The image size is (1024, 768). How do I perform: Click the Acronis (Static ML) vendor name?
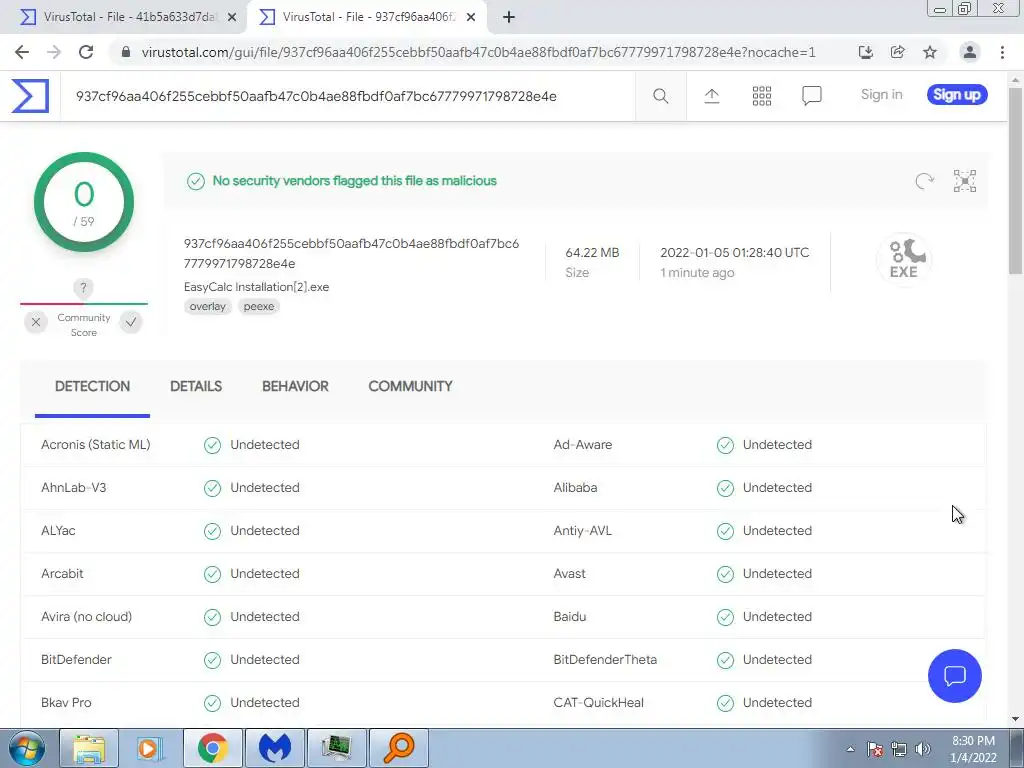[x=95, y=445]
